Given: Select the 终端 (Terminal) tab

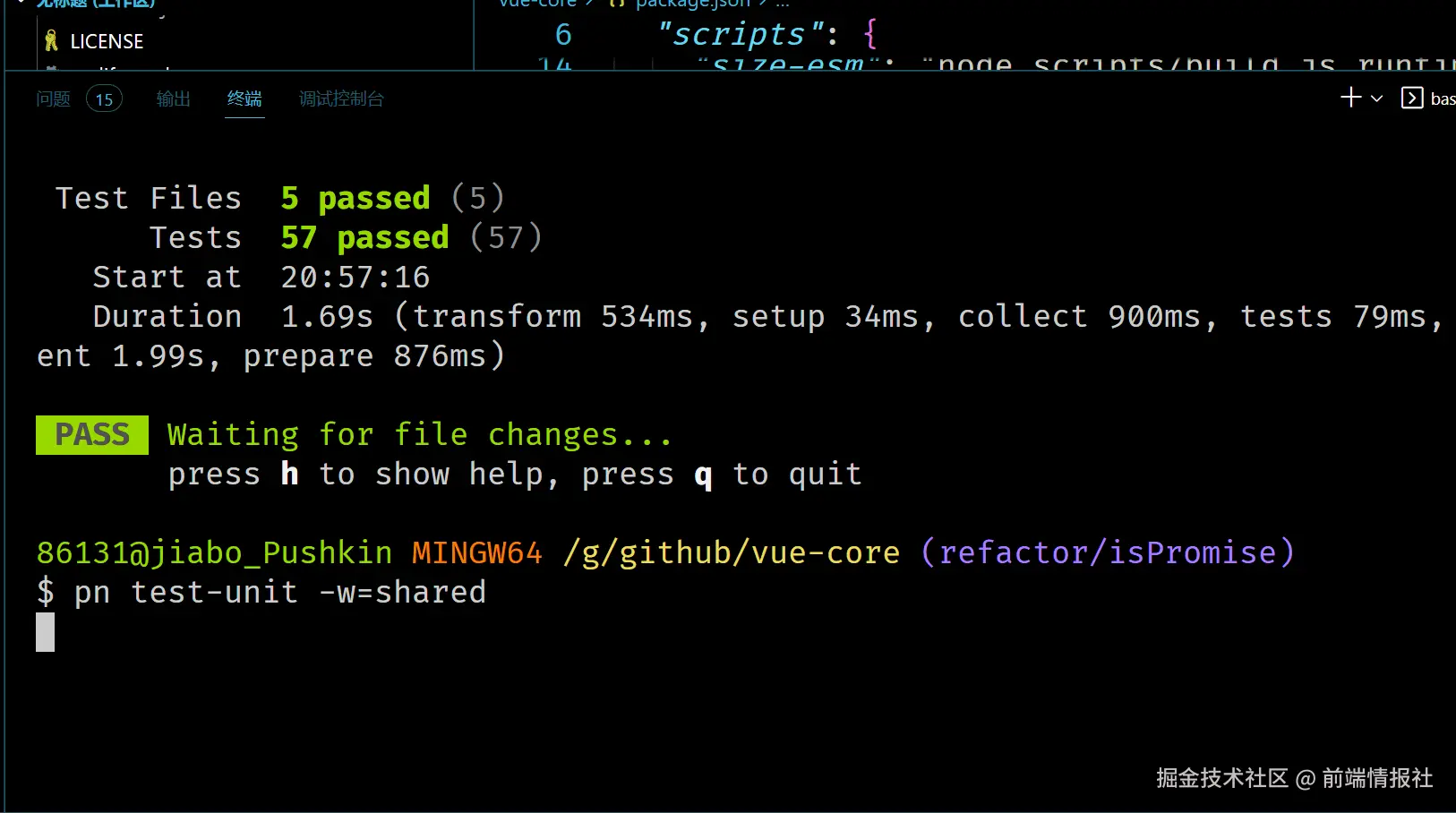Looking at the screenshot, I should point(244,99).
